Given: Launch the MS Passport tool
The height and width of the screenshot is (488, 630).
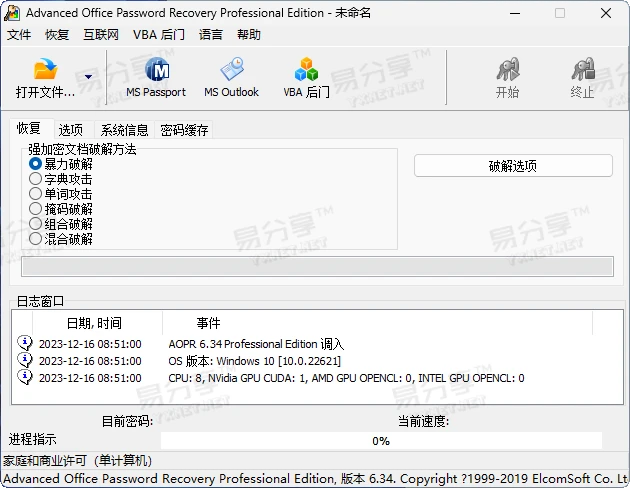Looking at the screenshot, I should 156,78.
